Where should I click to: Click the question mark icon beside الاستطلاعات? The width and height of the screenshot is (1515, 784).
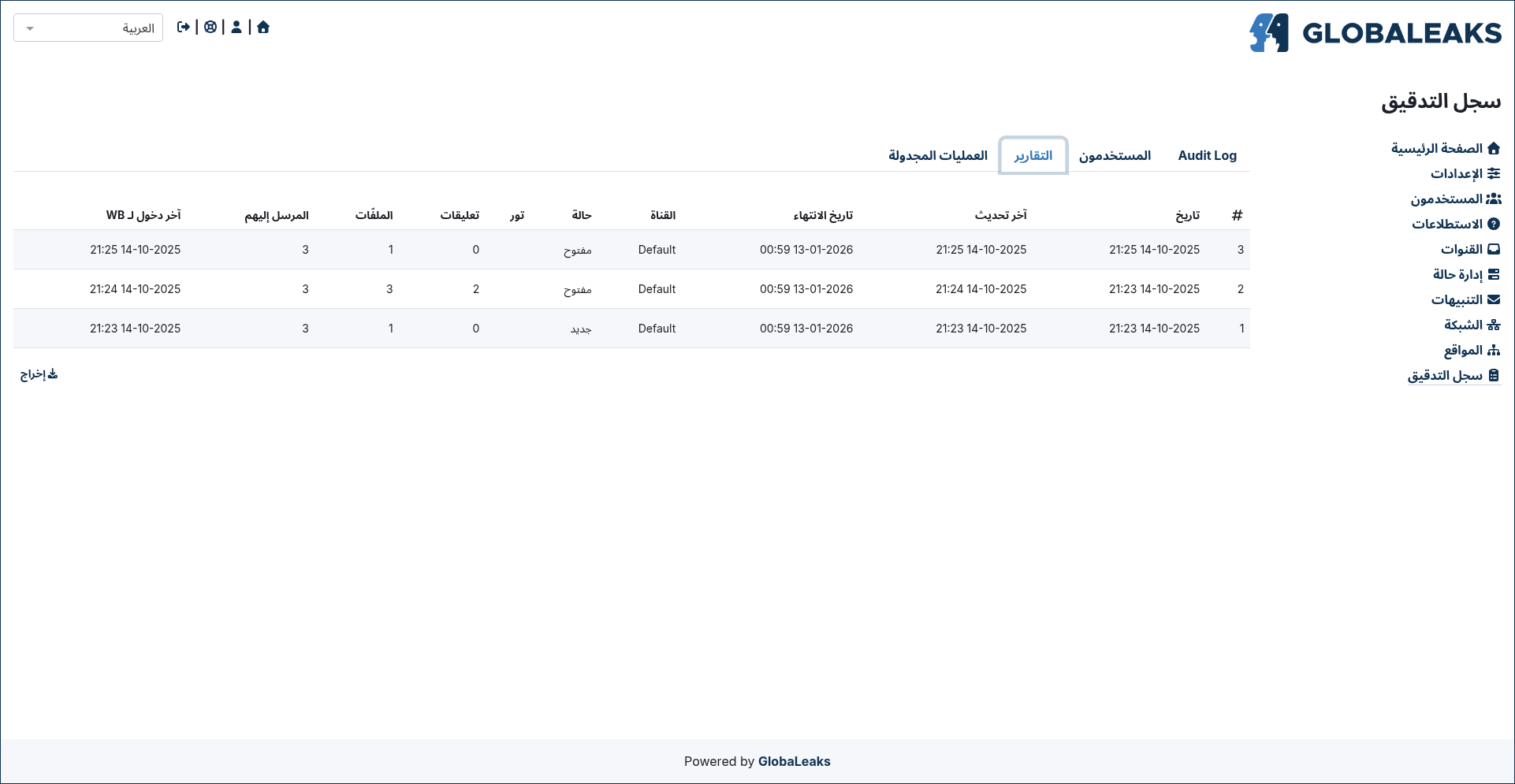tap(1494, 224)
